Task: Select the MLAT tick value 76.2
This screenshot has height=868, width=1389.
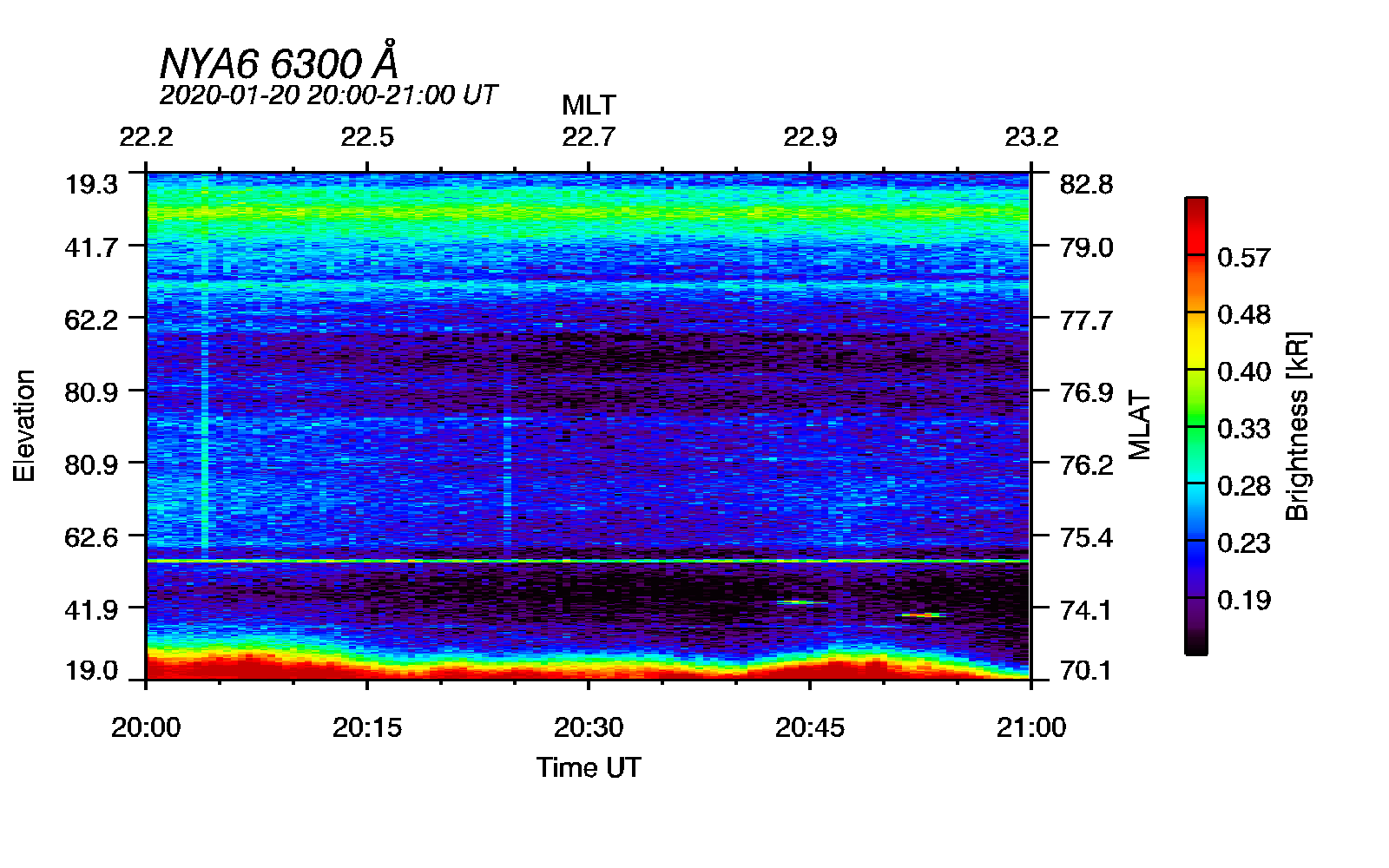Action: pyautogui.click(x=1086, y=464)
